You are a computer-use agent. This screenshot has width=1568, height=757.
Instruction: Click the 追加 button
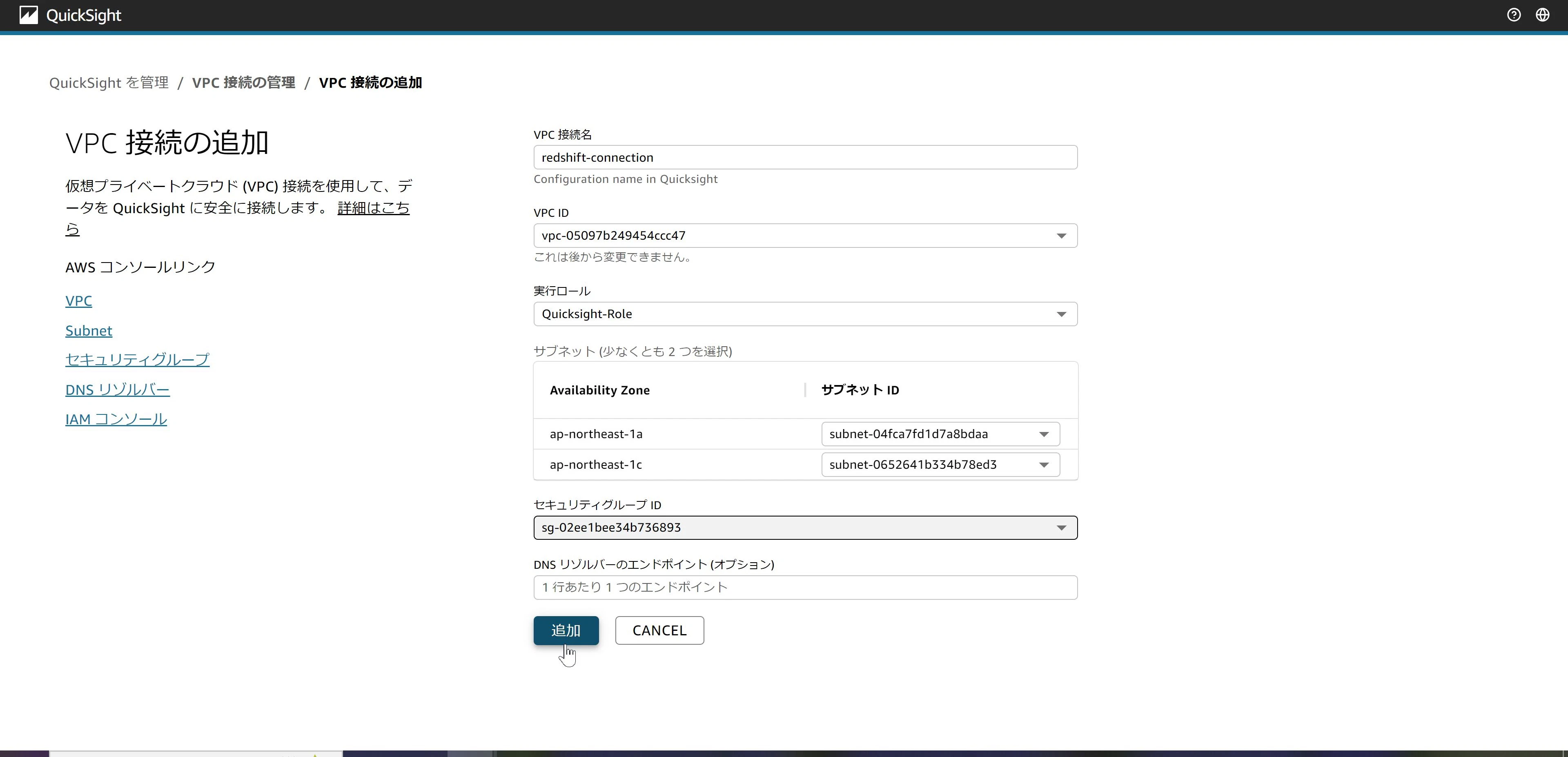click(566, 630)
